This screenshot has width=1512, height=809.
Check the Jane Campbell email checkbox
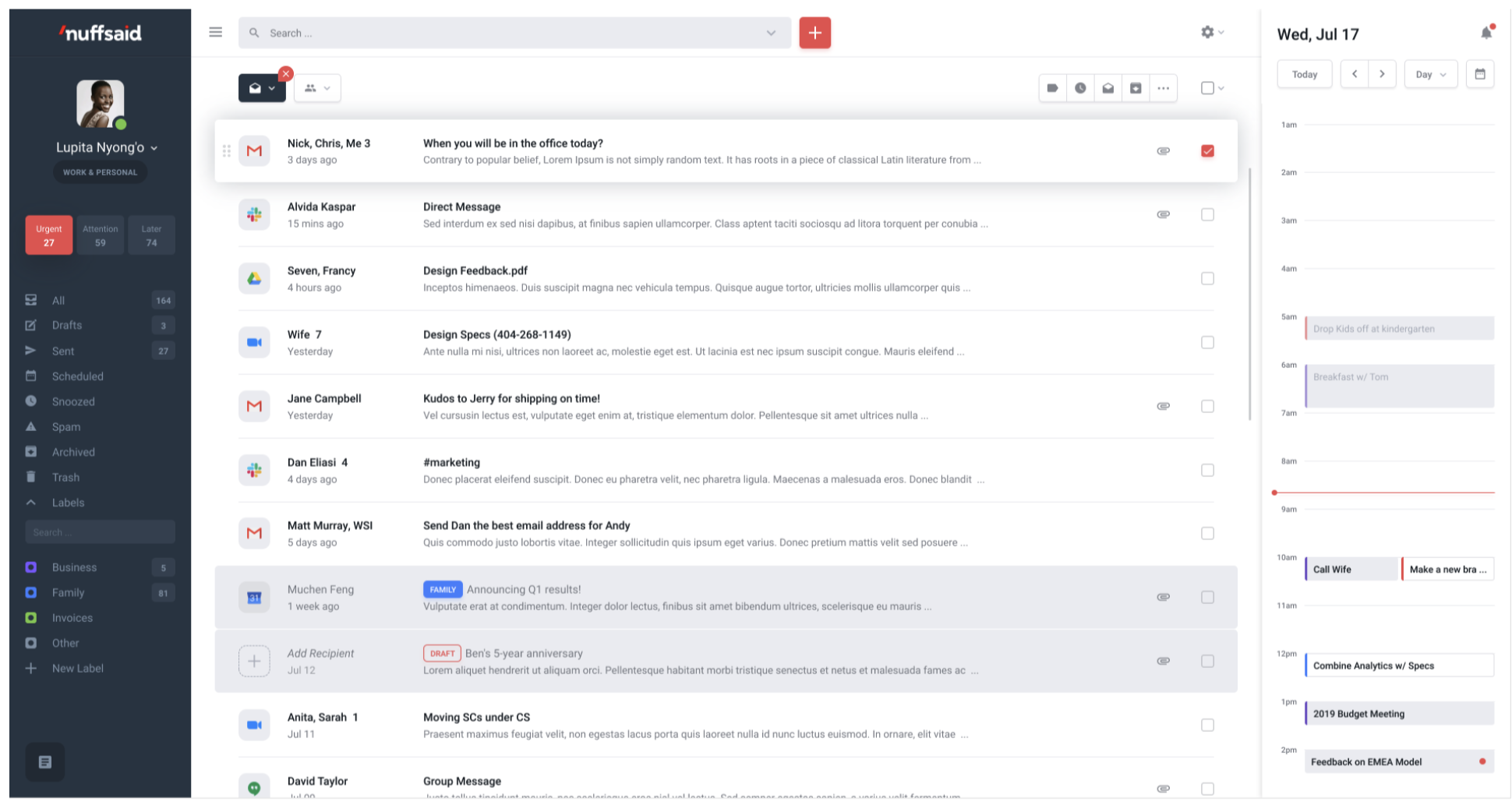pyautogui.click(x=1207, y=406)
